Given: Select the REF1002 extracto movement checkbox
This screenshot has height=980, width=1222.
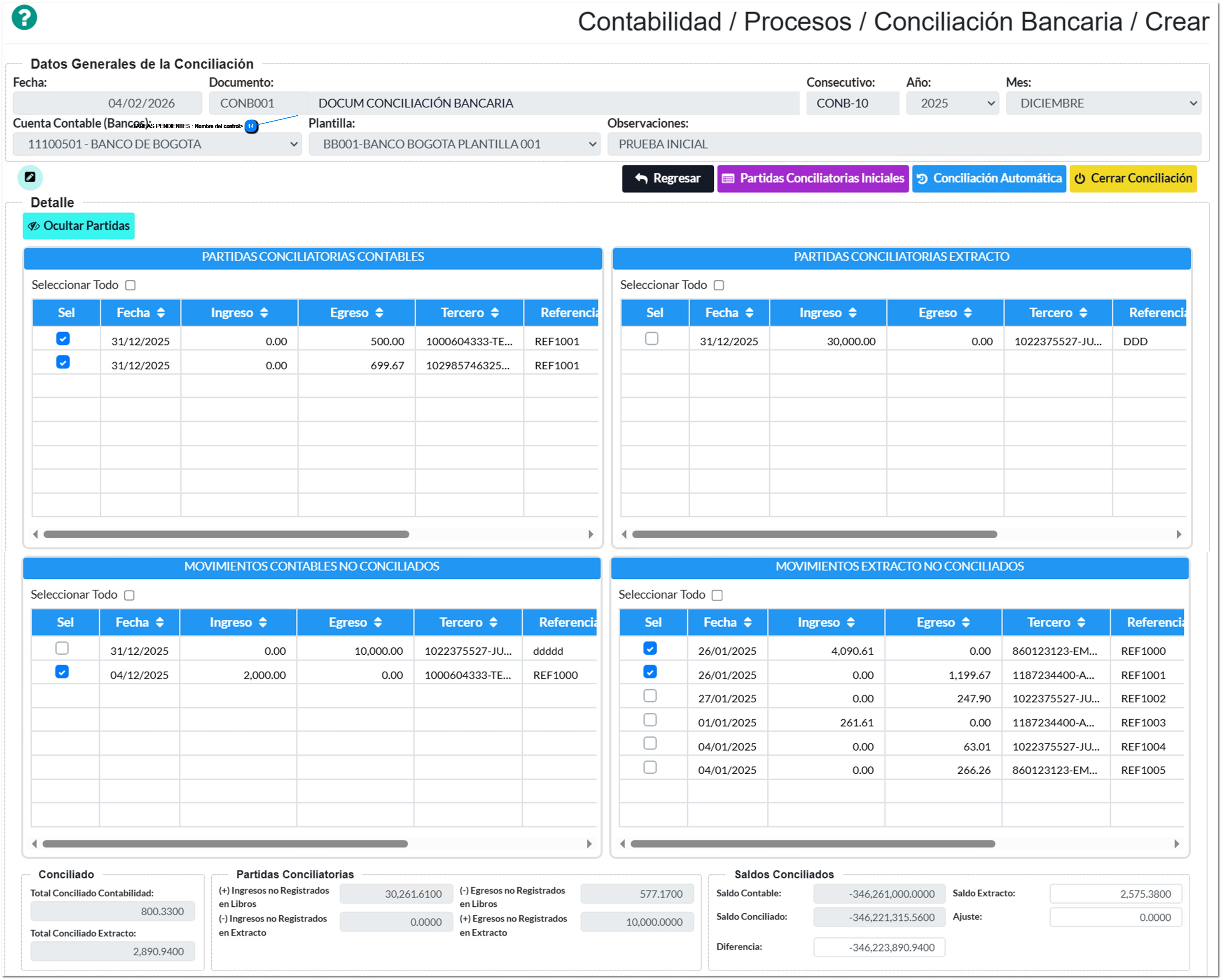Looking at the screenshot, I should pyautogui.click(x=650, y=696).
